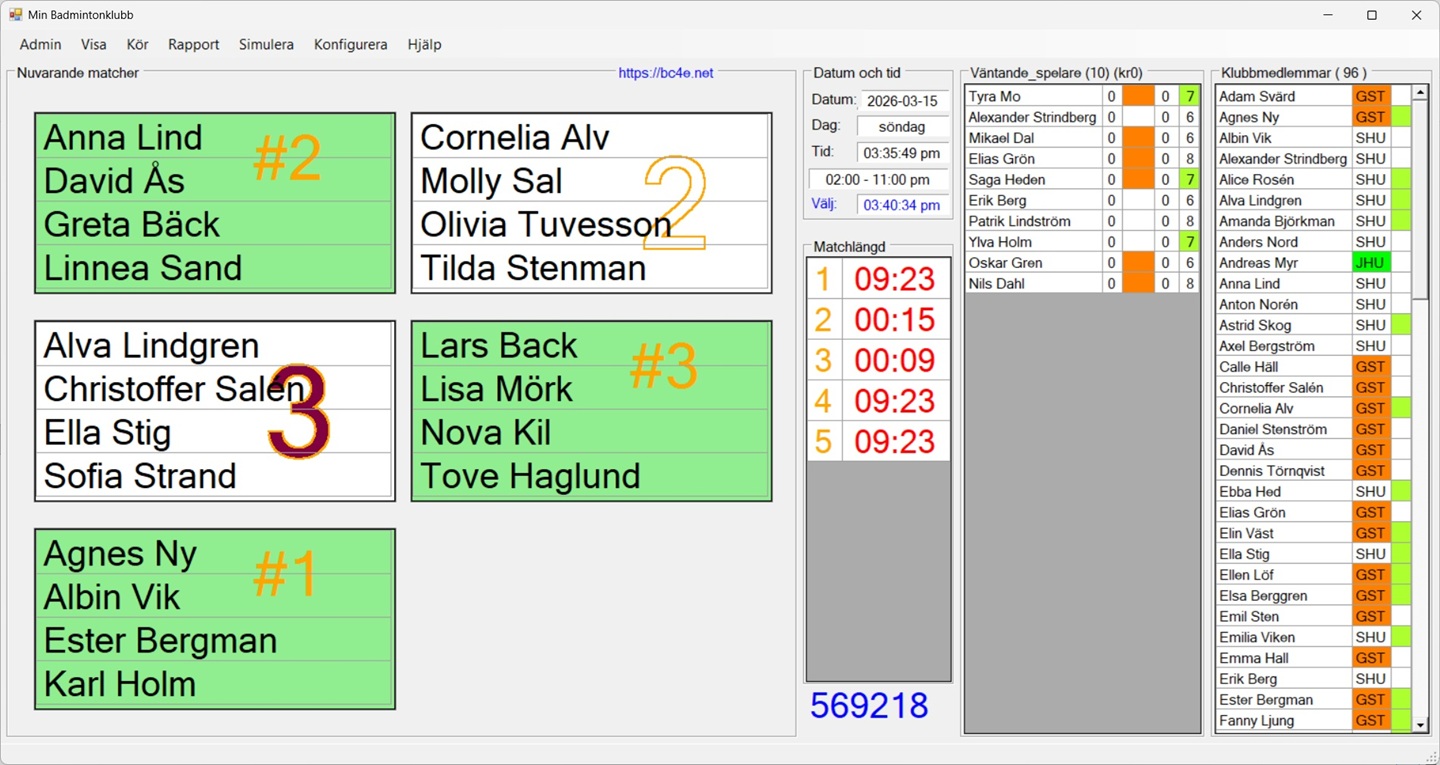Open the Simulera menu
This screenshot has height=765, width=1440.
(267, 44)
